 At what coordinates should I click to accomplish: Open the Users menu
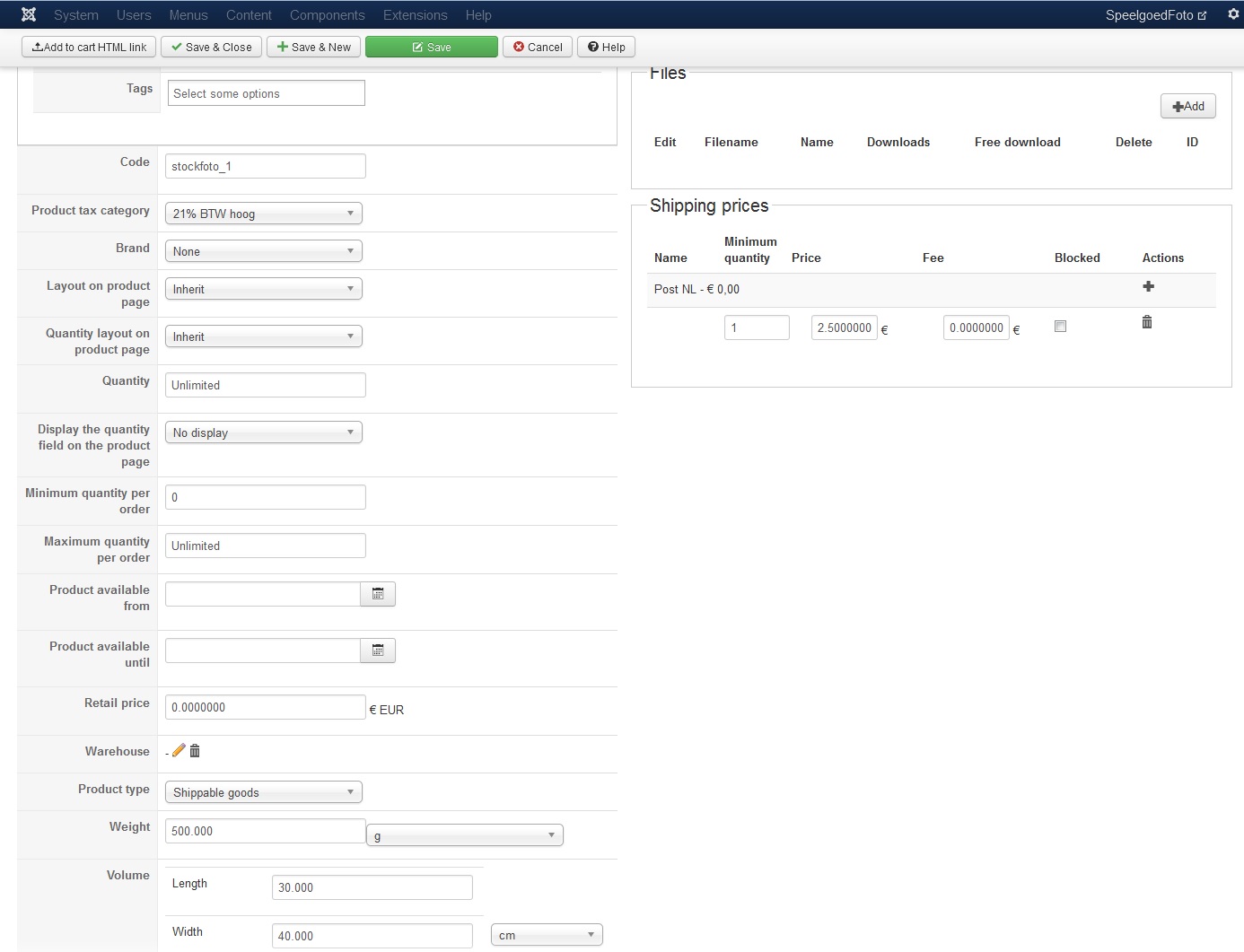coord(134,14)
